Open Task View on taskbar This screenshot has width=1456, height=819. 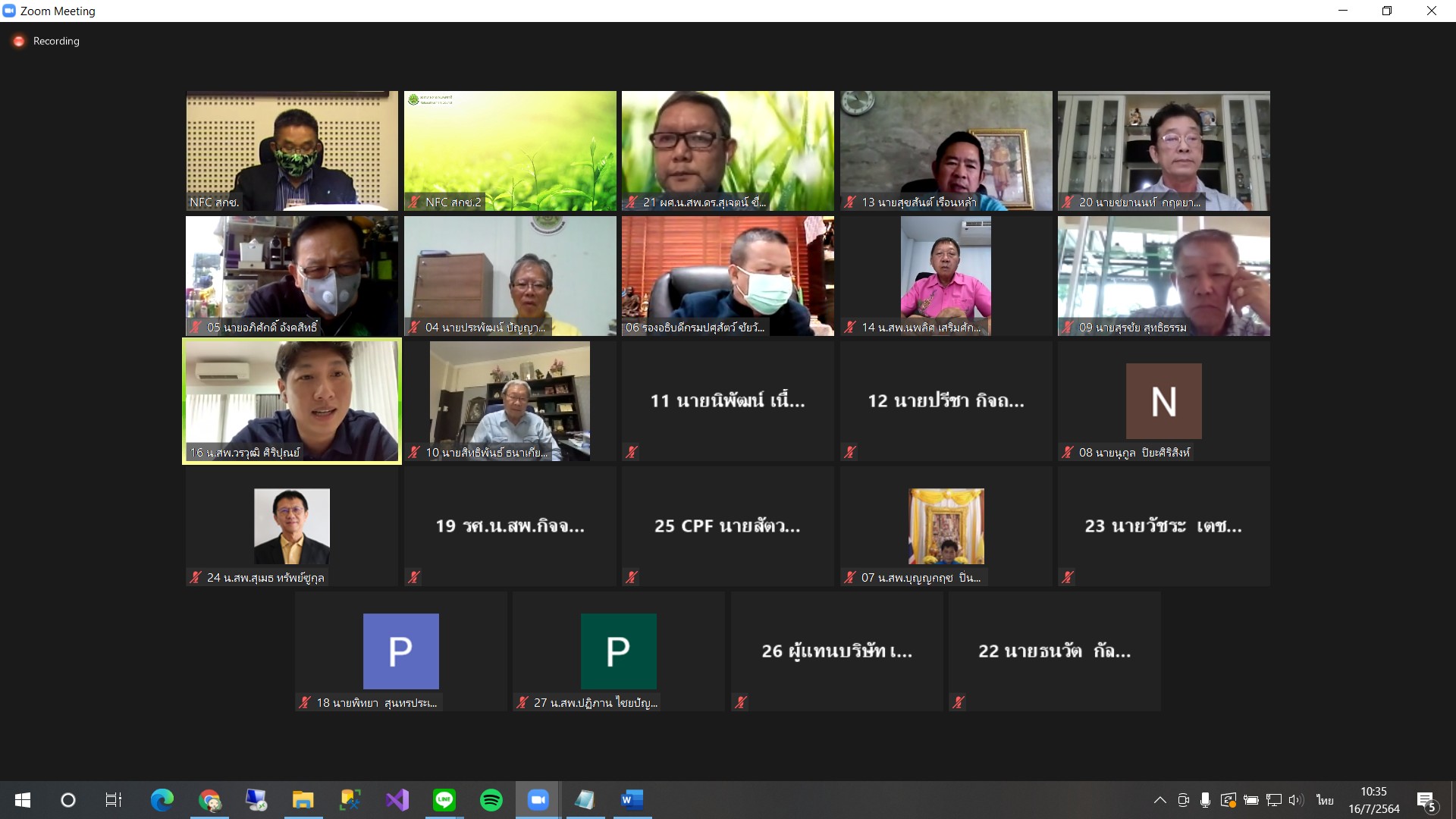[114, 800]
